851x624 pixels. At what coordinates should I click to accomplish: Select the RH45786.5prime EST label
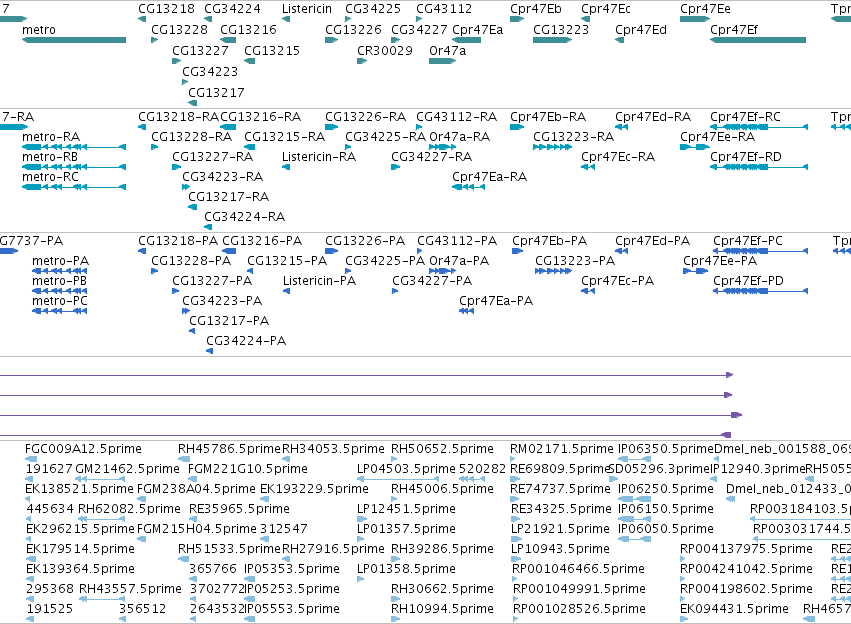tap(230, 449)
